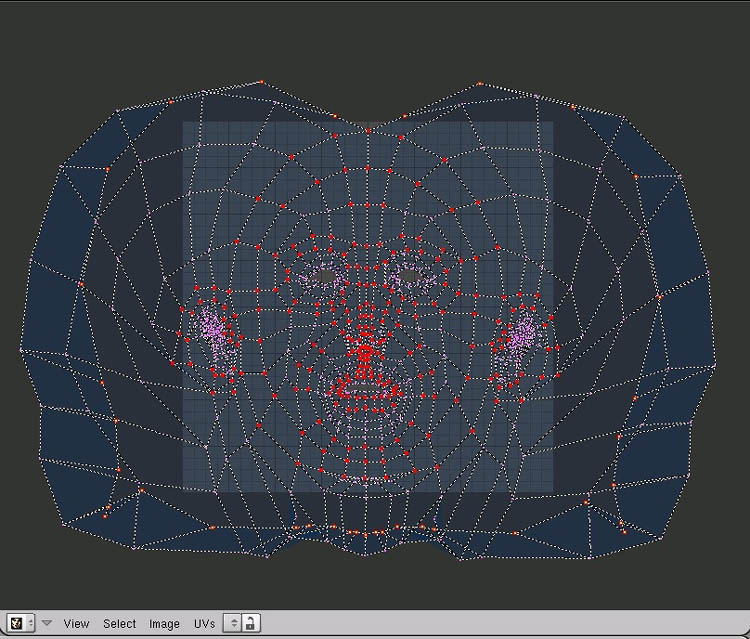Viewport: 750px width, 639px height.
Task: Collapse the header menus with the triangle
Action: pos(46,623)
